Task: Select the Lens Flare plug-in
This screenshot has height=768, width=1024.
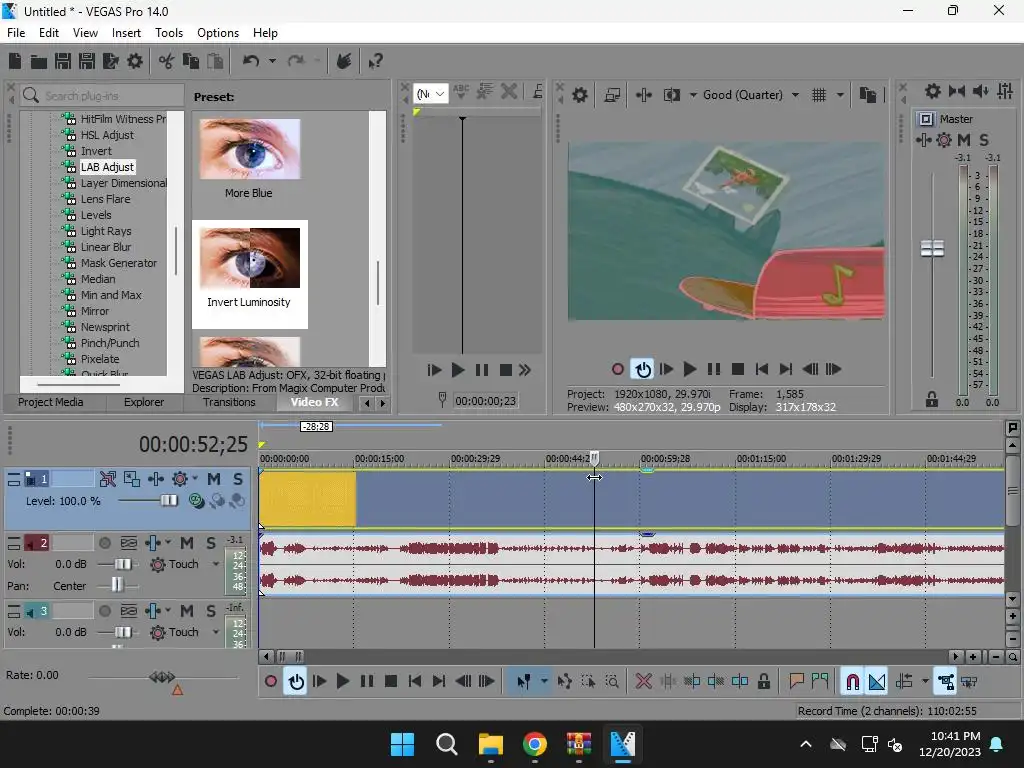Action: 105,199
